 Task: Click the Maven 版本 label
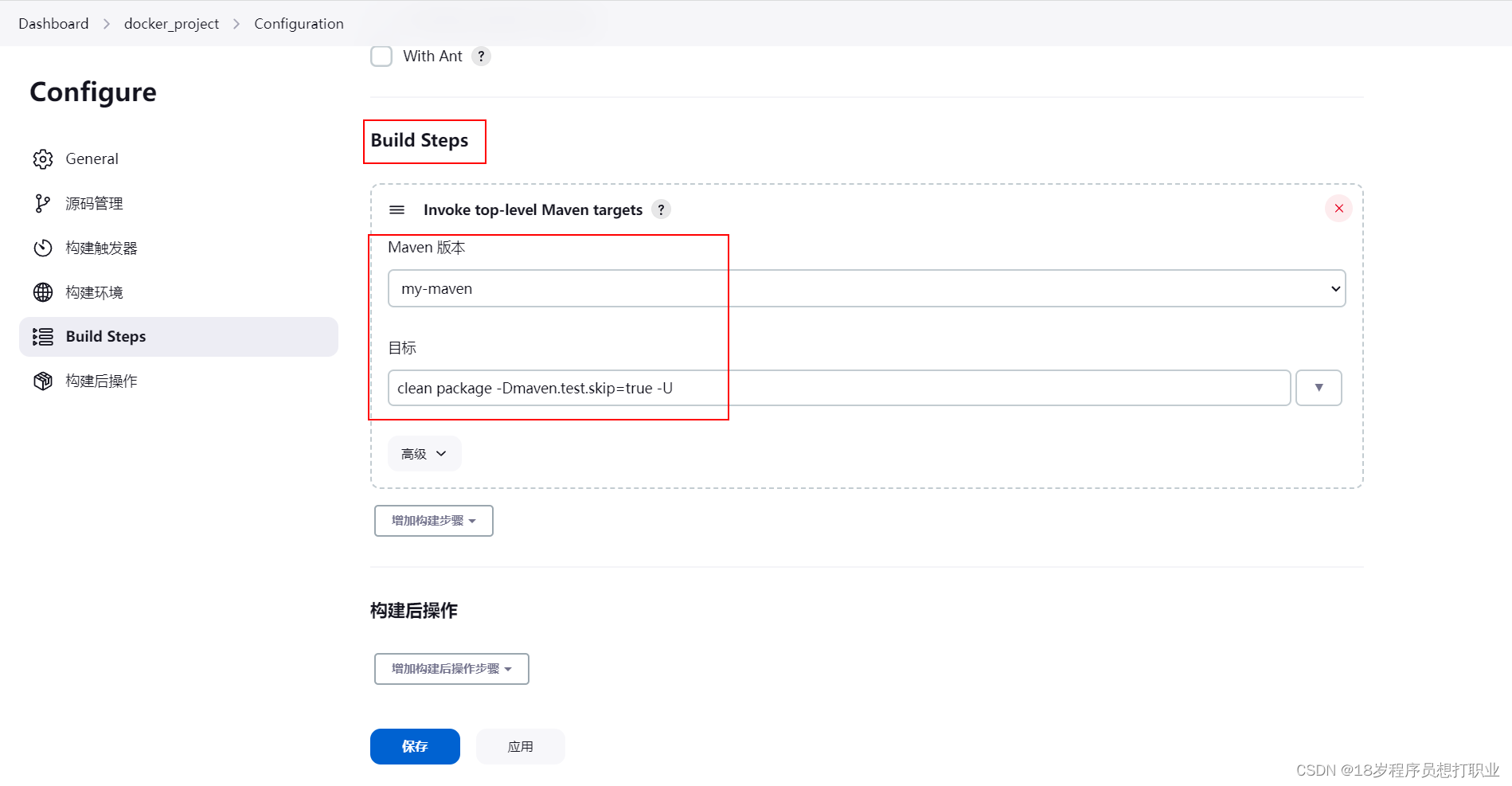[427, 248]
